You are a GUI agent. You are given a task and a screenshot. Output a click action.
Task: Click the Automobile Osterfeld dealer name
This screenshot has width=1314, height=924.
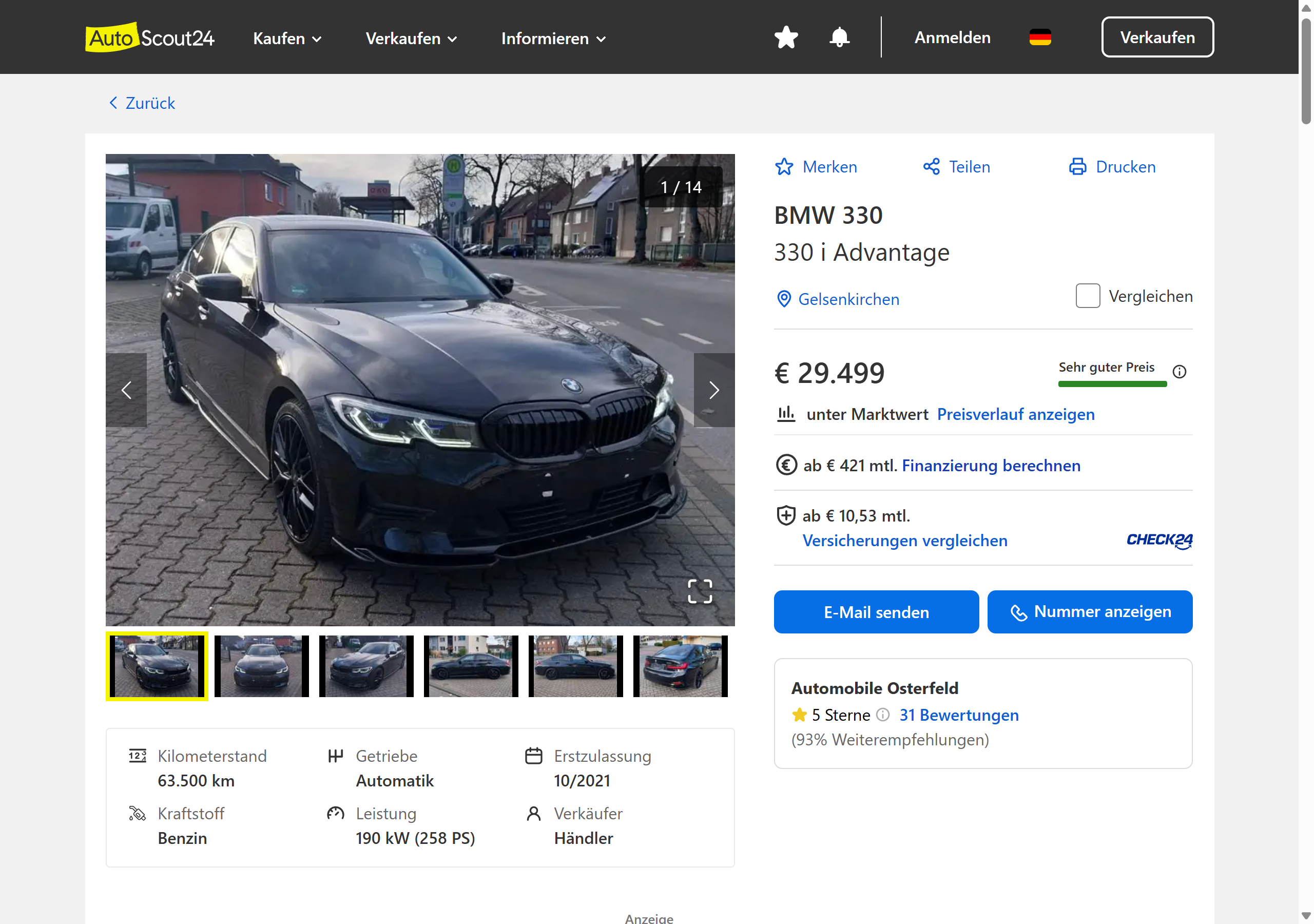click(x=875, y=688)
